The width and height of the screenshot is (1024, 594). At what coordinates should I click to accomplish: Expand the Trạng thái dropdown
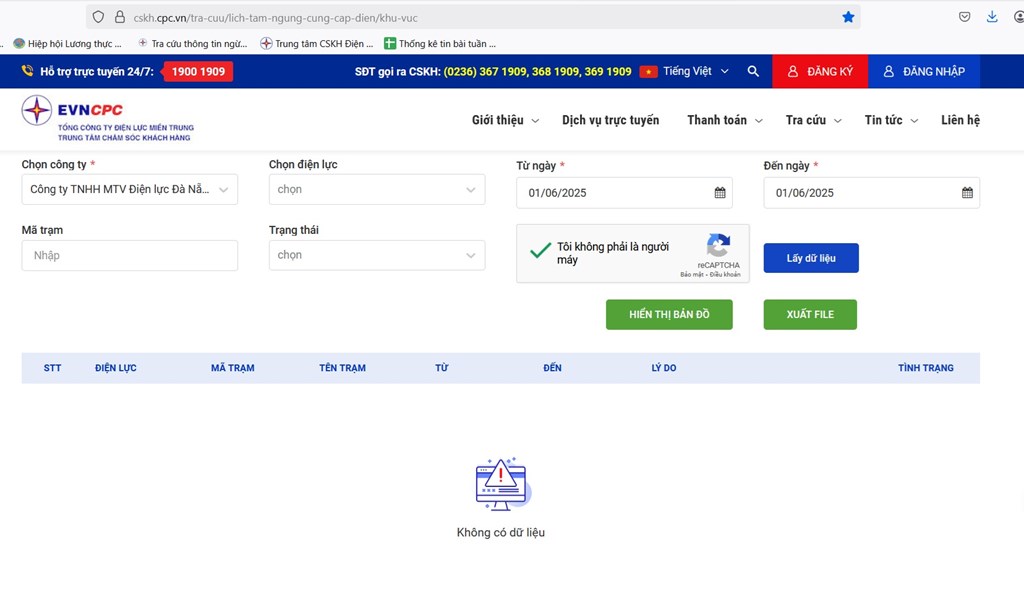[x=377, y=255]
